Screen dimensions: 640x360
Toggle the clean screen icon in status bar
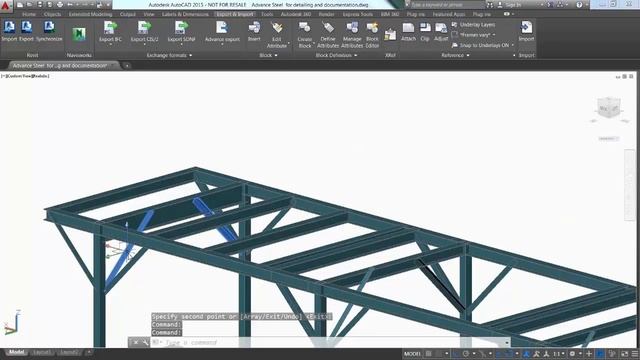click(x=624, y=354)
